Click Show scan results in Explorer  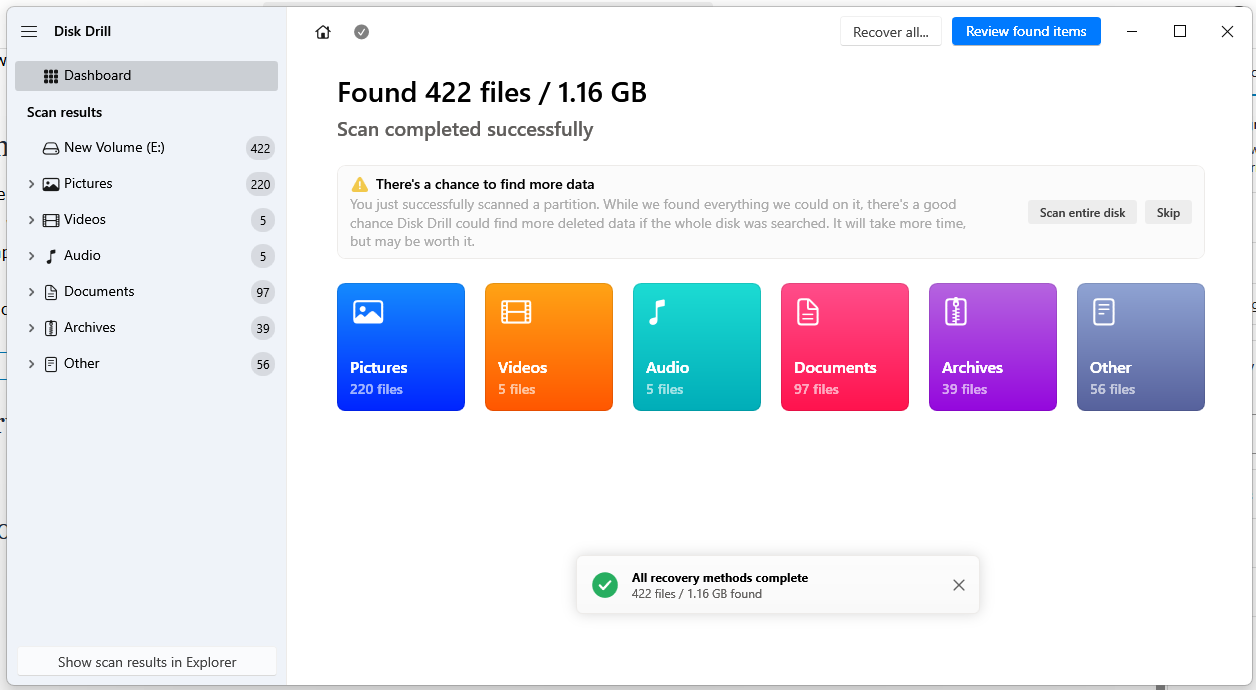tap(147, 662)
